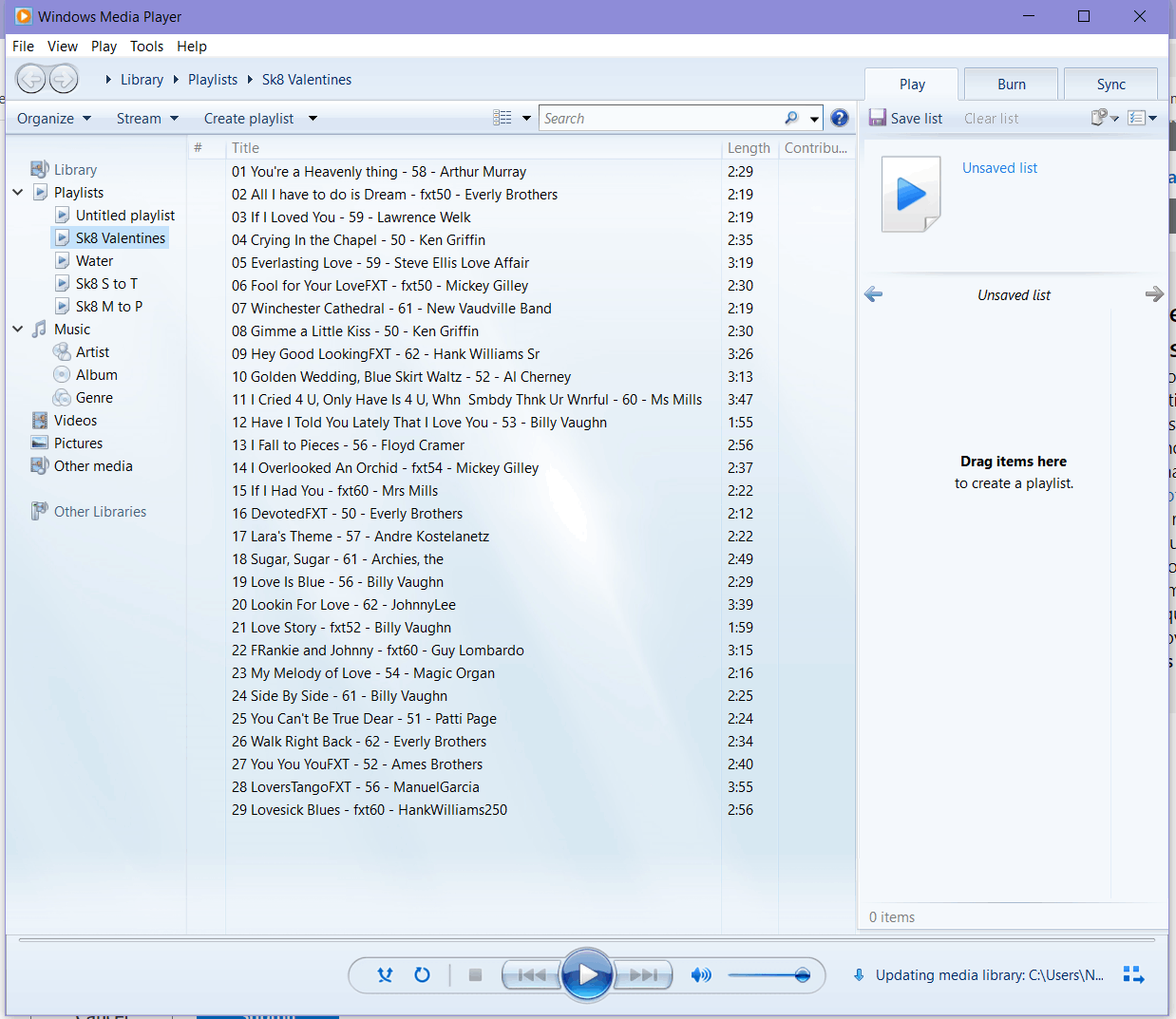Open the File menu

[x=24, y=46]
